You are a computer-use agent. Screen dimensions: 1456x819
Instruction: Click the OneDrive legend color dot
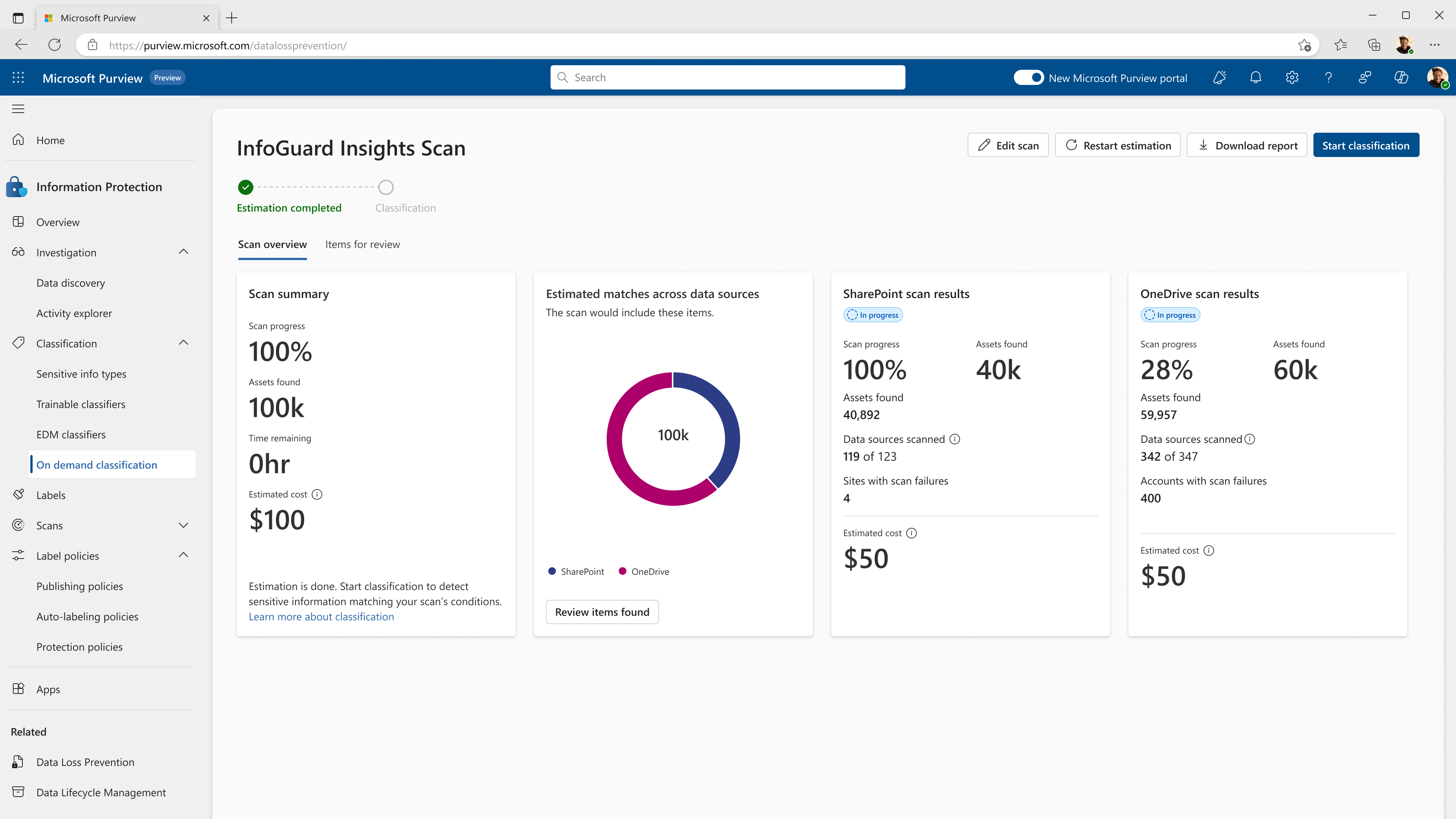tap(622, 571)
